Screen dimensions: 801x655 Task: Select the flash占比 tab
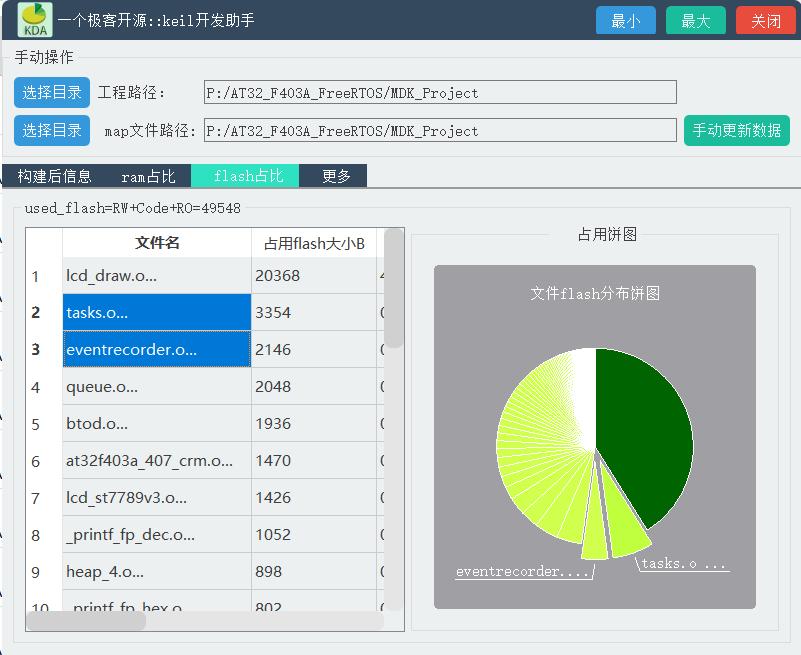[x=245, y=175]
